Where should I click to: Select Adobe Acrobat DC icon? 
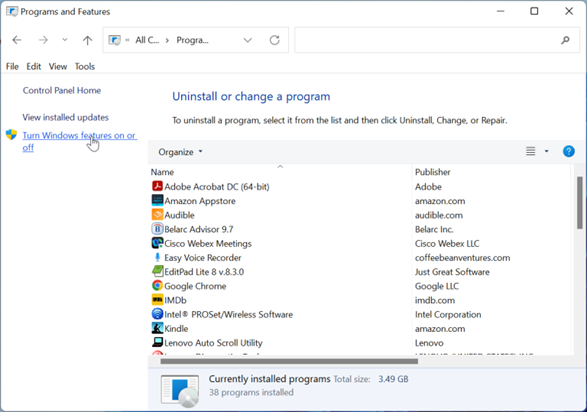click(x=157, y=186)
